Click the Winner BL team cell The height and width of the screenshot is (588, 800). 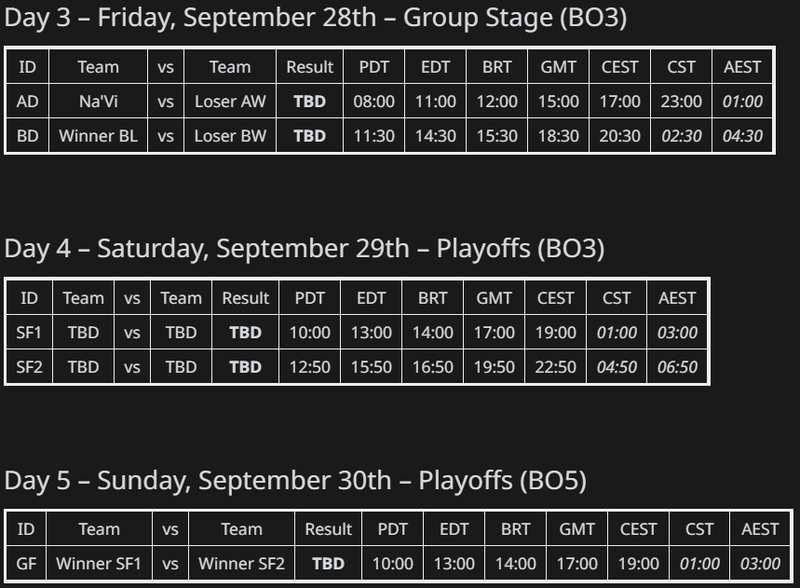click(x=98, y=136)
